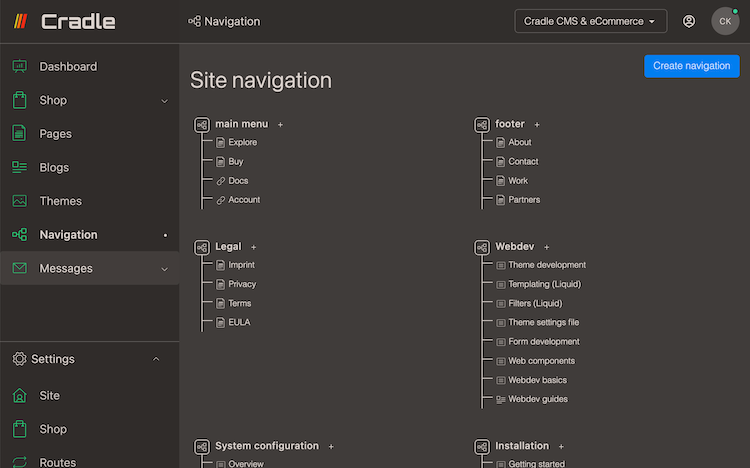Click the Cradle logo stripes icon
The width and height of the screenshot is (750, 468).
20,21
